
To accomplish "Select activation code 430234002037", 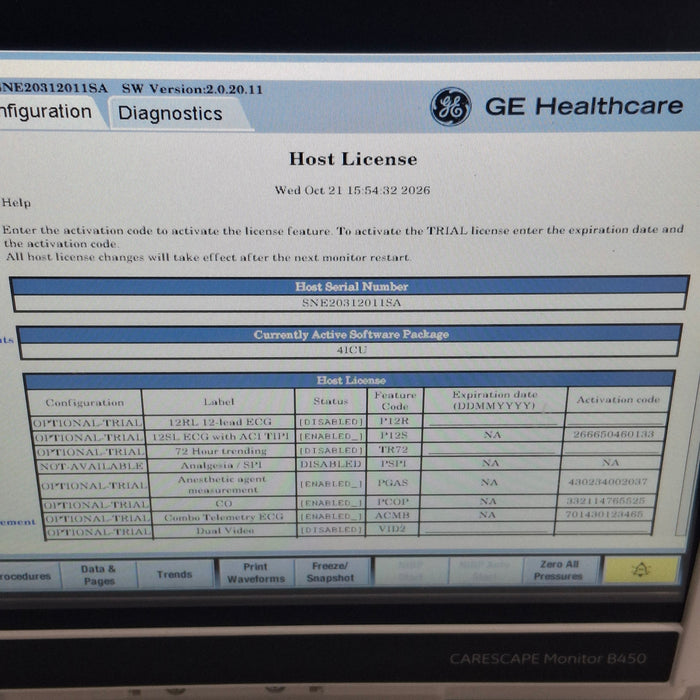I will tap(608, 482).
